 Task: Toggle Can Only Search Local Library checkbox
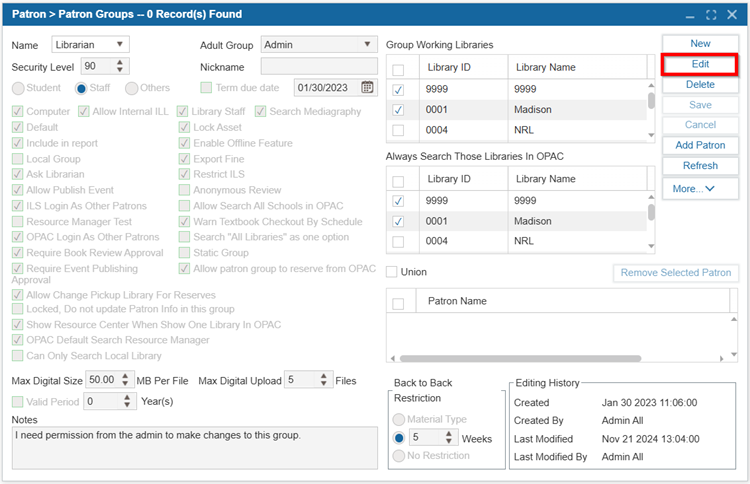click(x=17, y=355)
